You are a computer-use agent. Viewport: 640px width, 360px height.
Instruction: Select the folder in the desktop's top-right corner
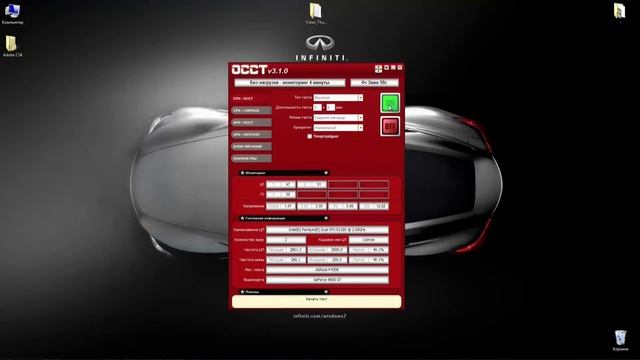620,11
